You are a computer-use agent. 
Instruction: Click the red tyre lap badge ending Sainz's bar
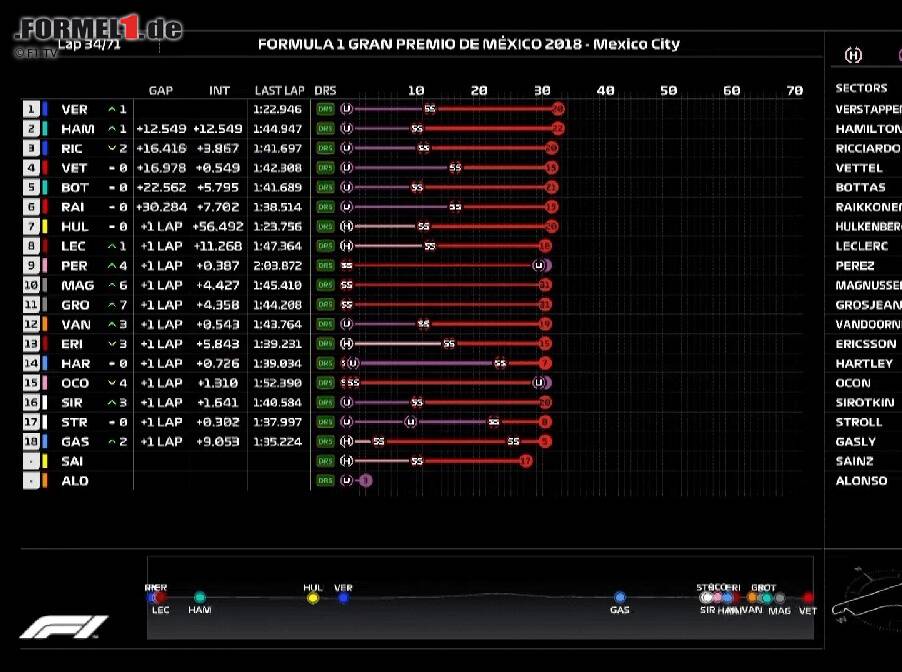click(x=526, y=461)
